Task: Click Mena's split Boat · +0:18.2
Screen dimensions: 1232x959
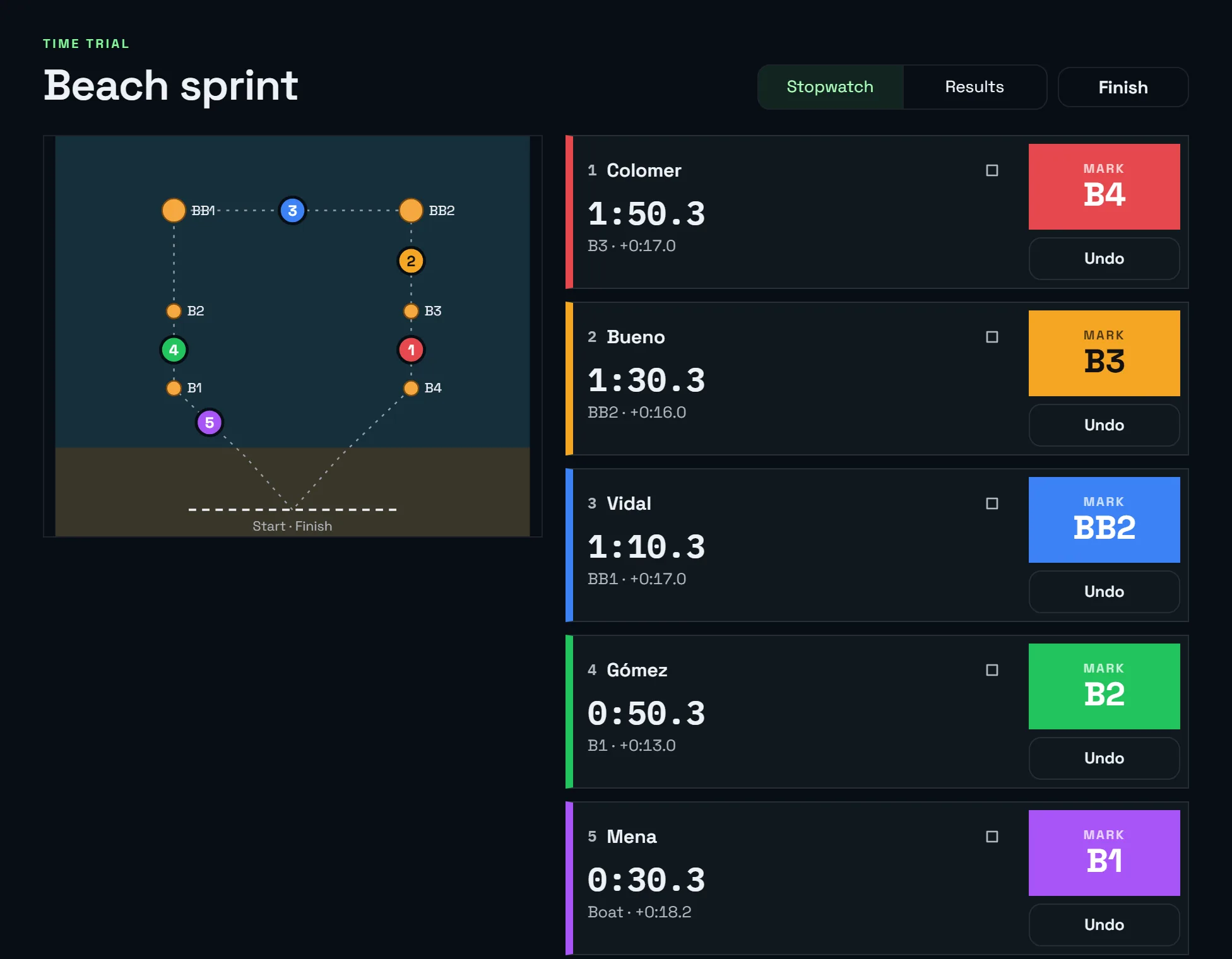Action: click(639, 912)
